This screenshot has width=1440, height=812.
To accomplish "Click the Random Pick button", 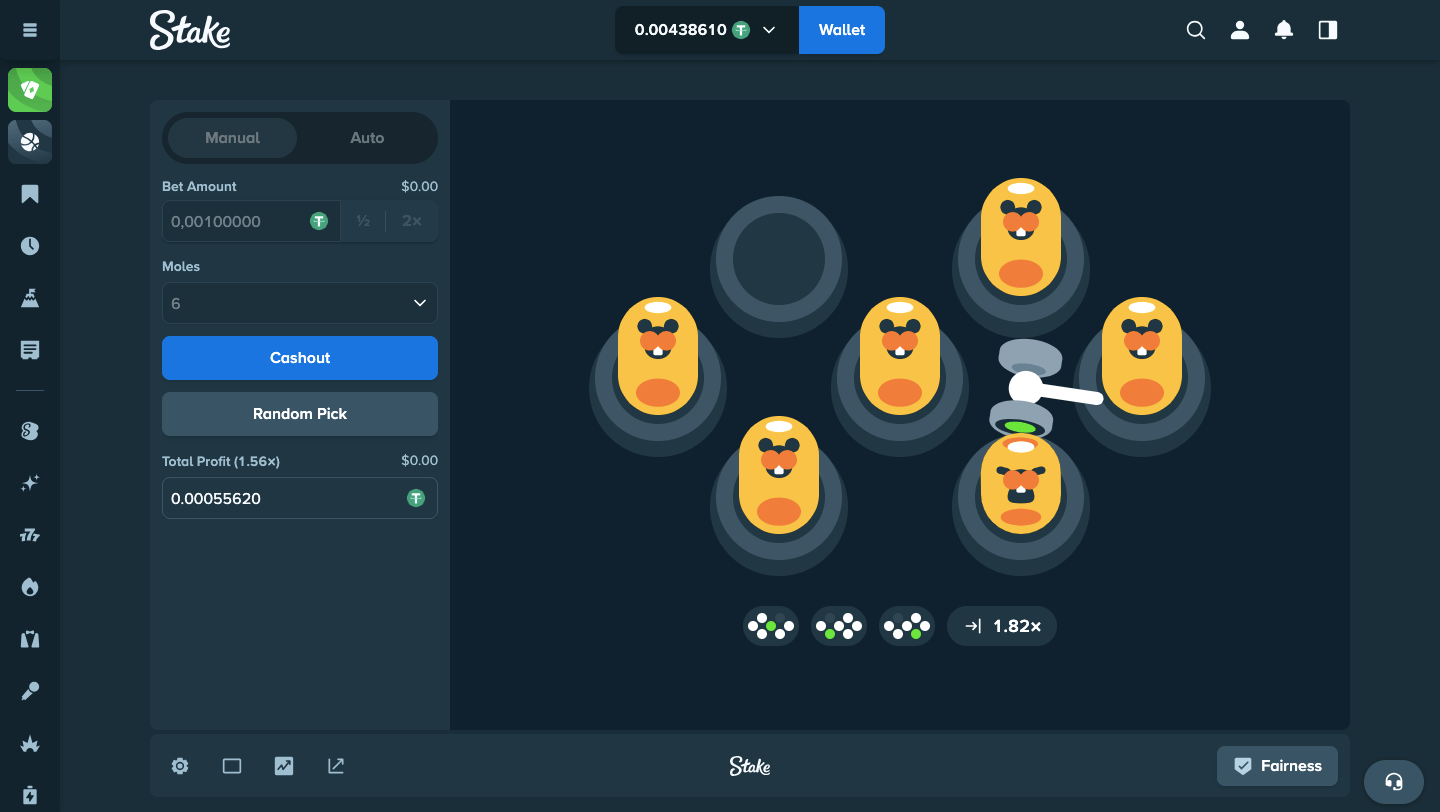I will click(300, 414).
